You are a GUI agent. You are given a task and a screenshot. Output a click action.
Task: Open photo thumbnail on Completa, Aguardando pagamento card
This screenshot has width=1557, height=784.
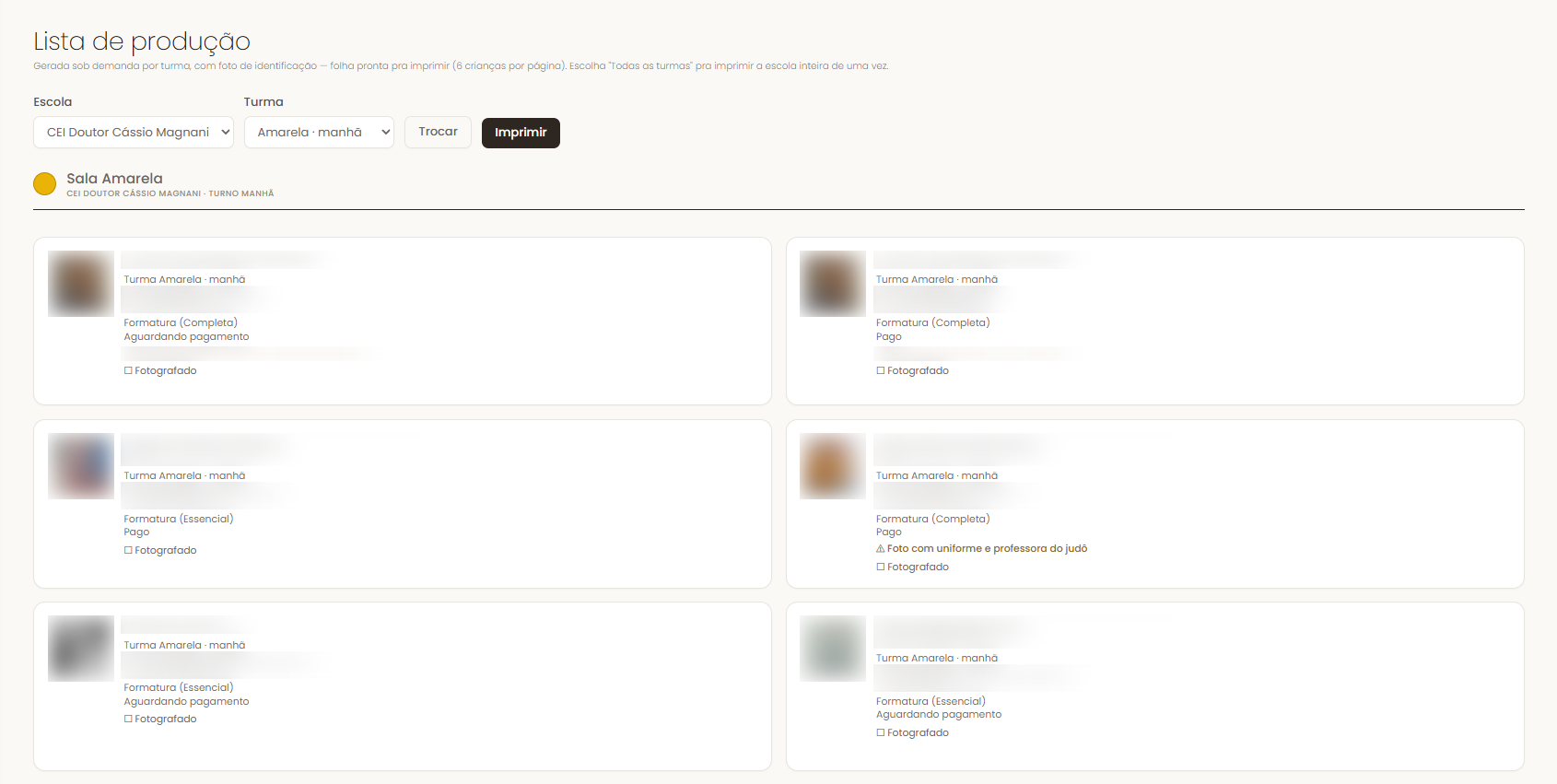tap(81, 284)
